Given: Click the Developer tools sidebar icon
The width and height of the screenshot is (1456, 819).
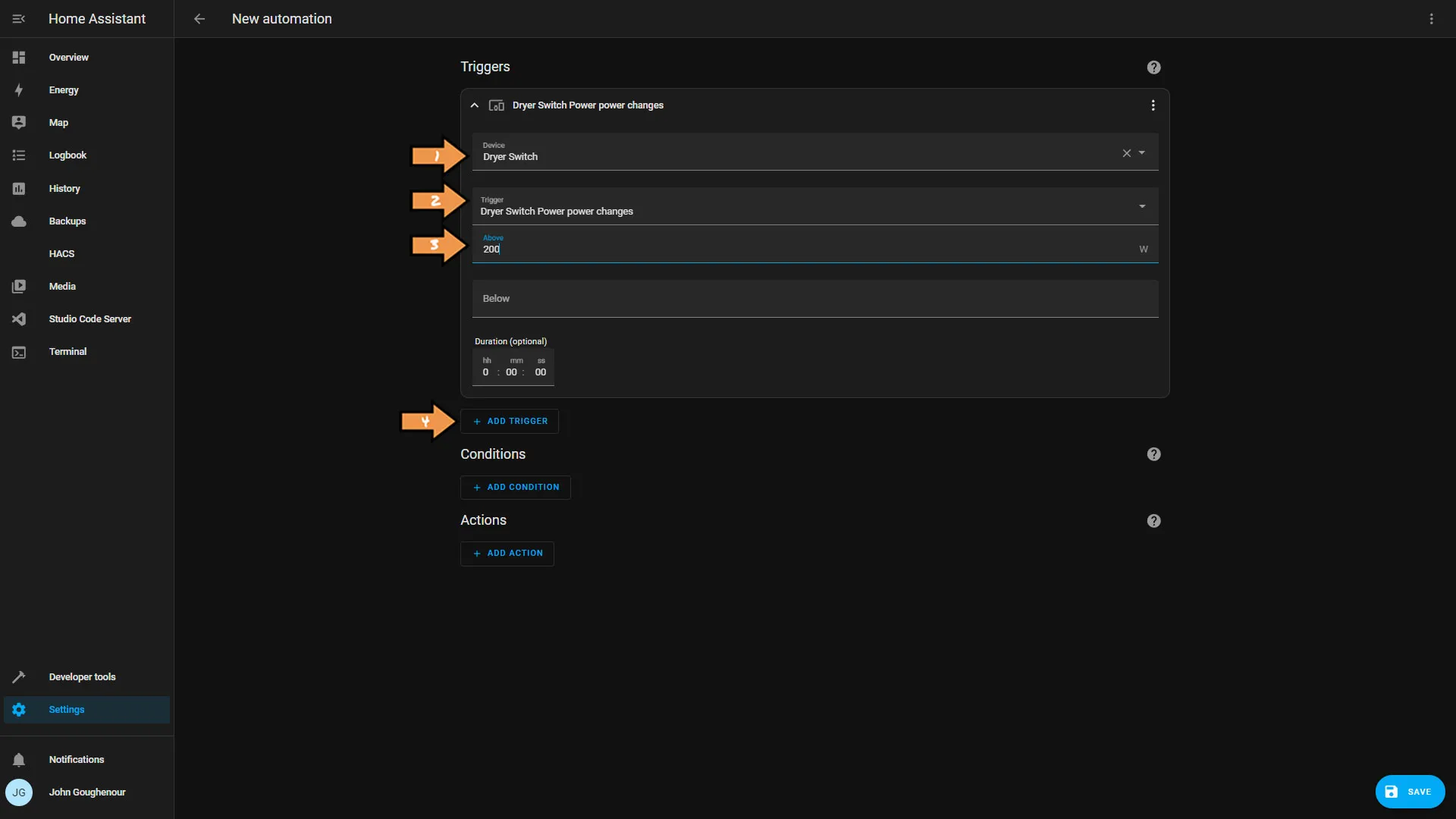Looking at the screenshot, I should click(19, 677).
